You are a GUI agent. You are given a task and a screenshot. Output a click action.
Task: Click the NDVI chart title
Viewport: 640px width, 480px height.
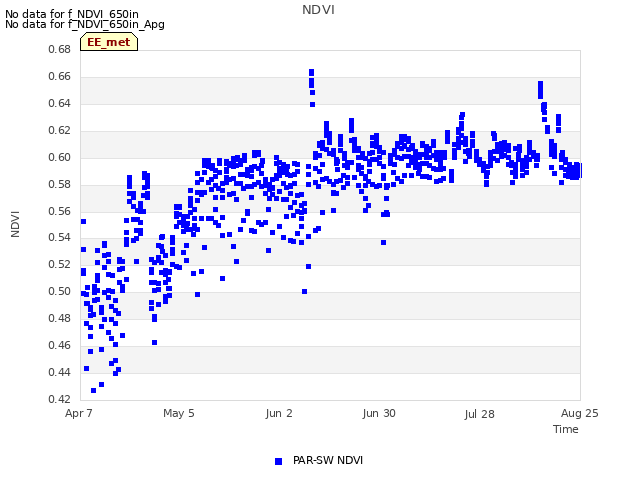[x=318, y=10]
